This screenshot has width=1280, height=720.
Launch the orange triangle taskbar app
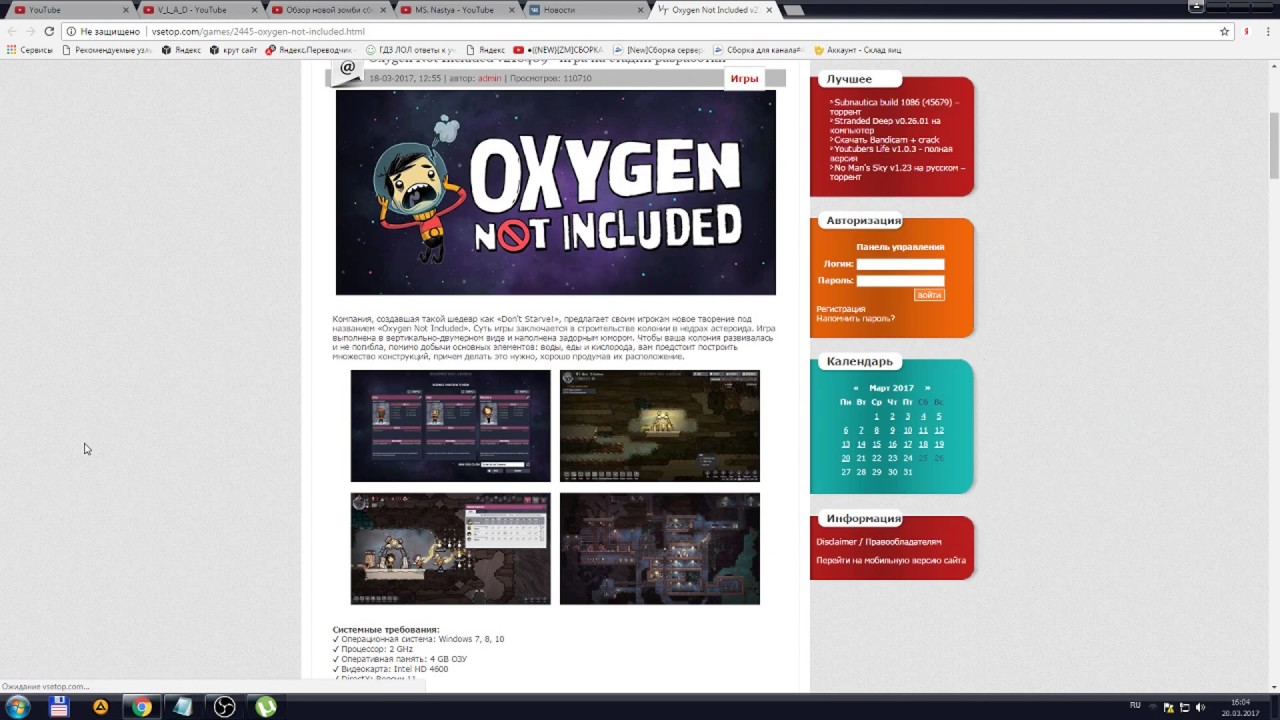pos(101,707)
